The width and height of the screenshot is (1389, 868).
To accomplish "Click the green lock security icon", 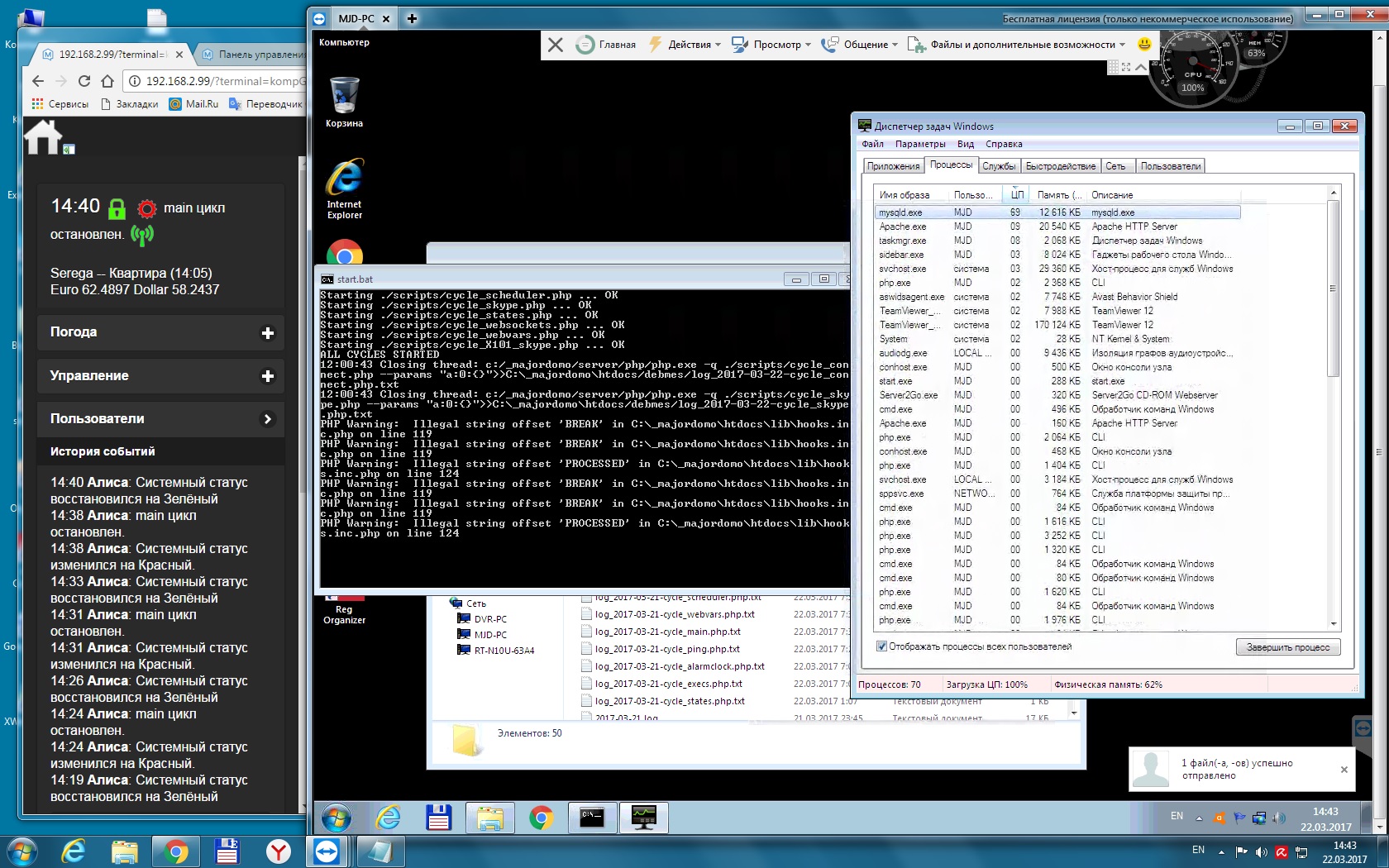I will [x=117, y=208].
